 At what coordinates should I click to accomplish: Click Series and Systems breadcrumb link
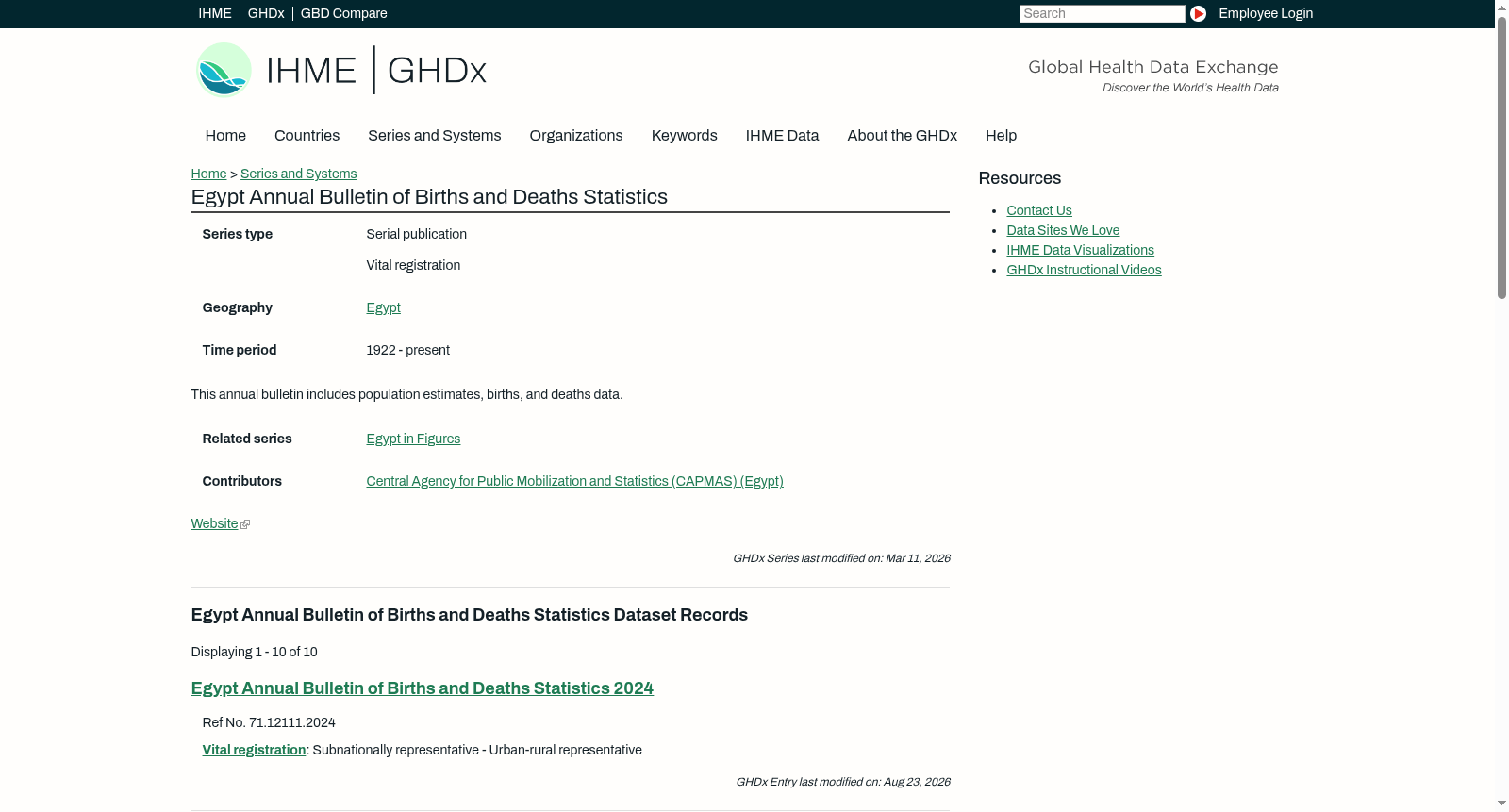click(298, 174)
